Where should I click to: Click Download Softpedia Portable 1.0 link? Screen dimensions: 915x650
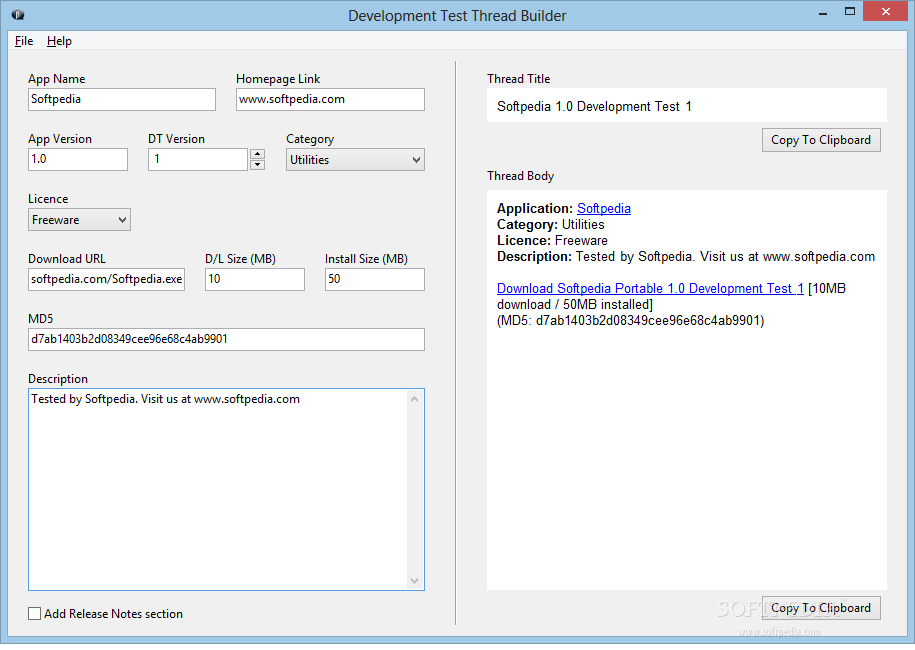point(650,288)
